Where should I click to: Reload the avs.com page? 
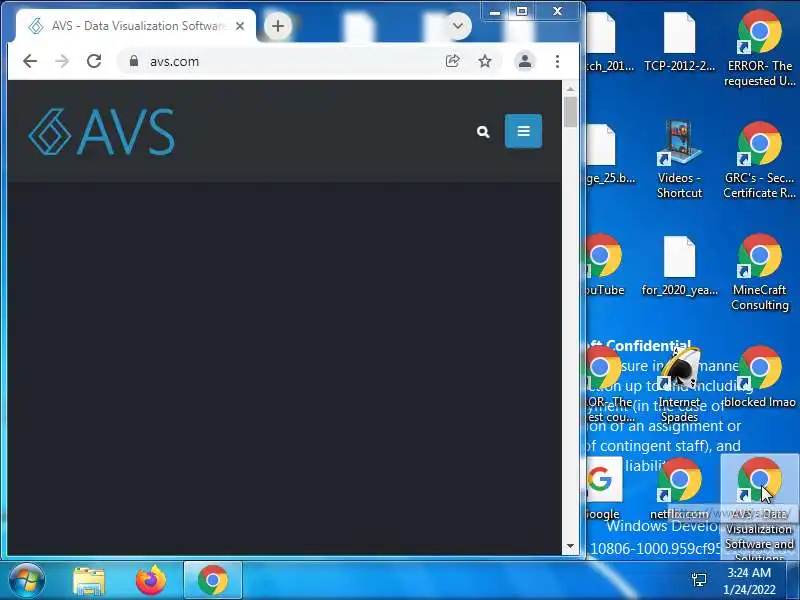[94, 61]
